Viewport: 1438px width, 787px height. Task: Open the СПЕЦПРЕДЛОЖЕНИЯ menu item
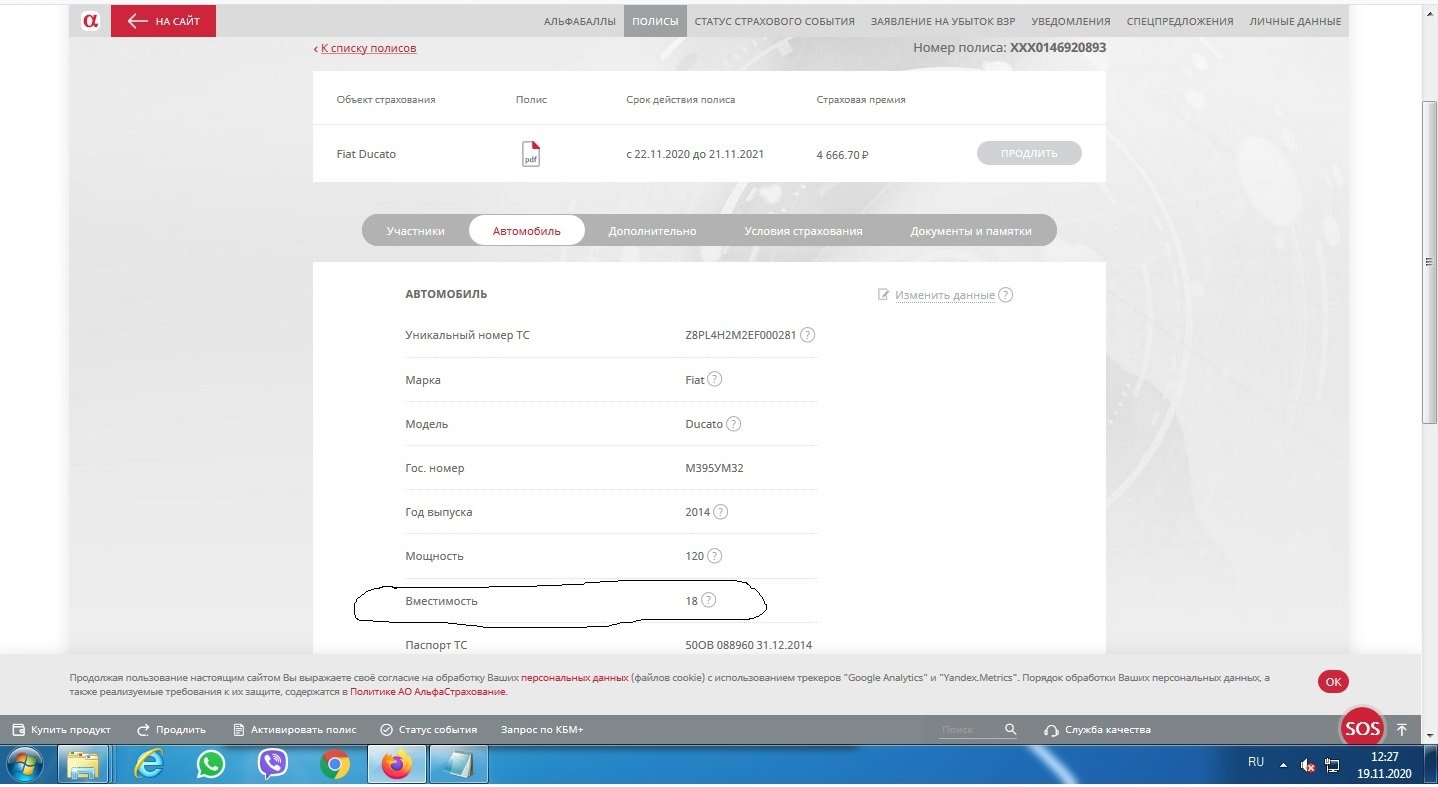(x=1180, y=21)
